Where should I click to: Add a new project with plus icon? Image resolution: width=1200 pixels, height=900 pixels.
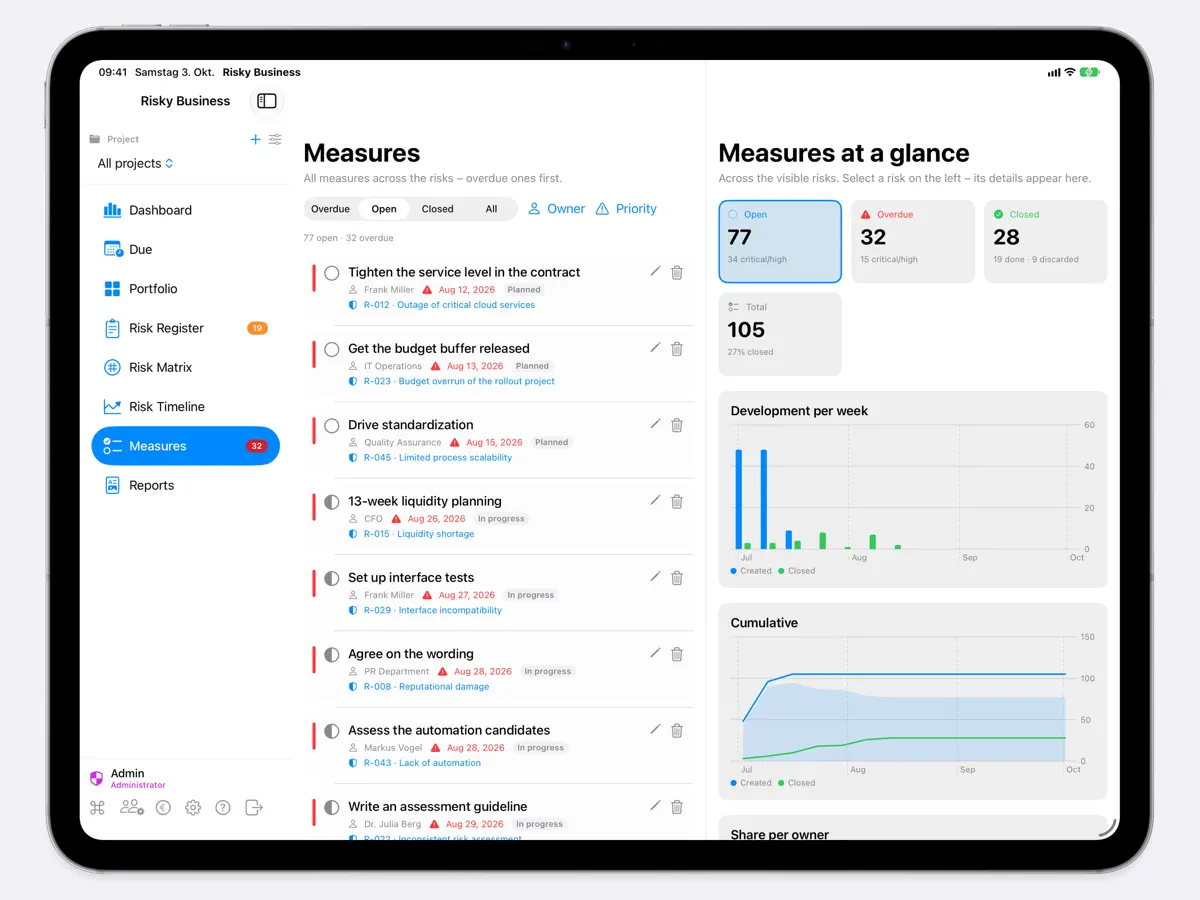pyautogui.click(x=255, y=139)
